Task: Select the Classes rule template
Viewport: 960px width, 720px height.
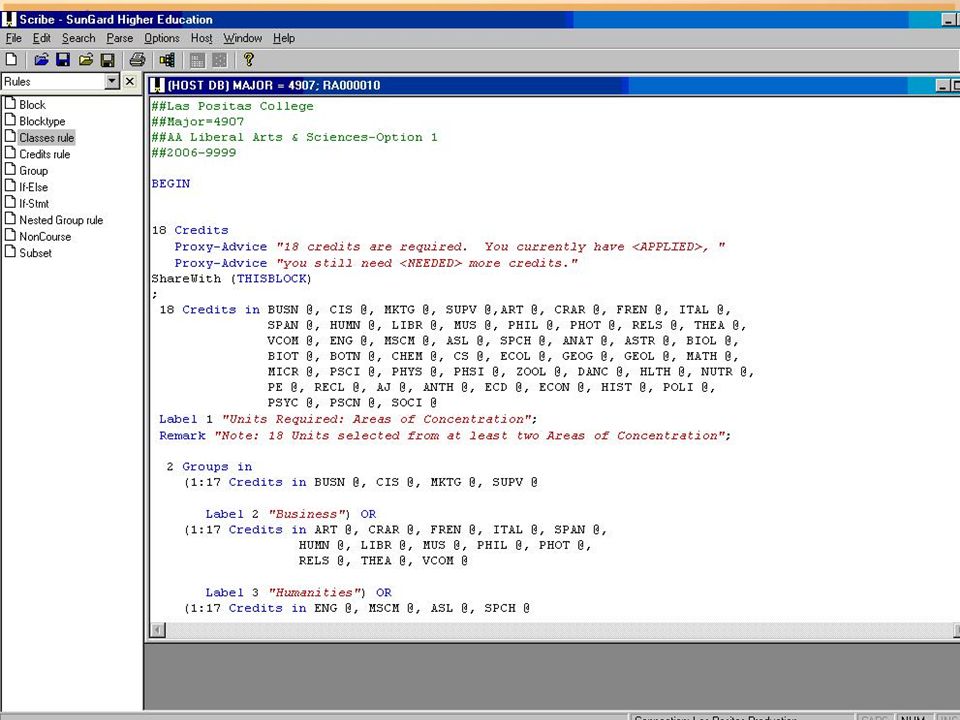Action: [x=46, y=138]
